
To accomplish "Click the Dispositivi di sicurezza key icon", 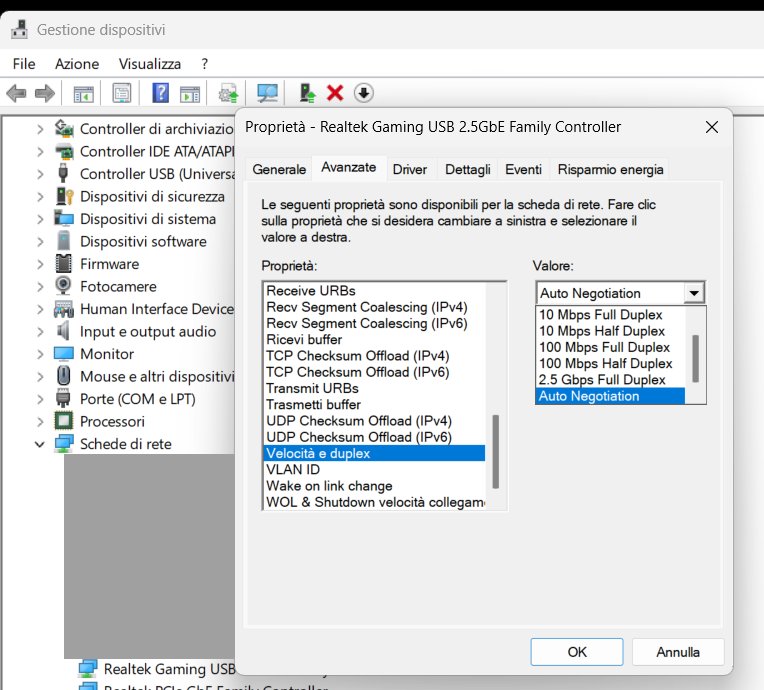I will 64,196.
